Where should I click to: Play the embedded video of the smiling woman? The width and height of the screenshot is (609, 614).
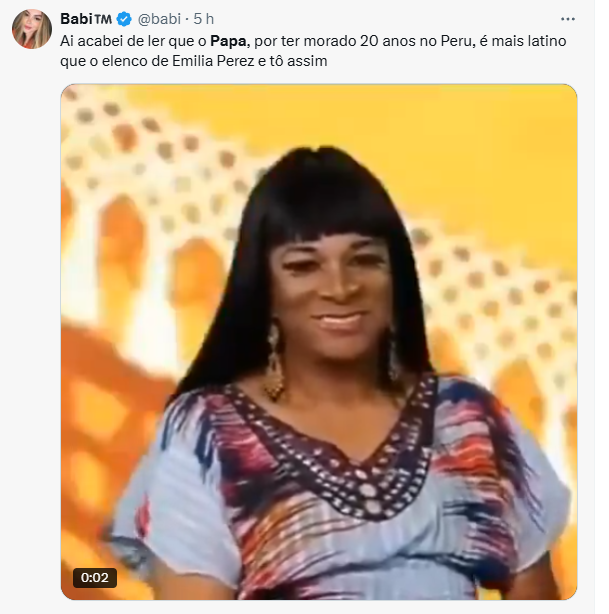[x=319, y=341]
